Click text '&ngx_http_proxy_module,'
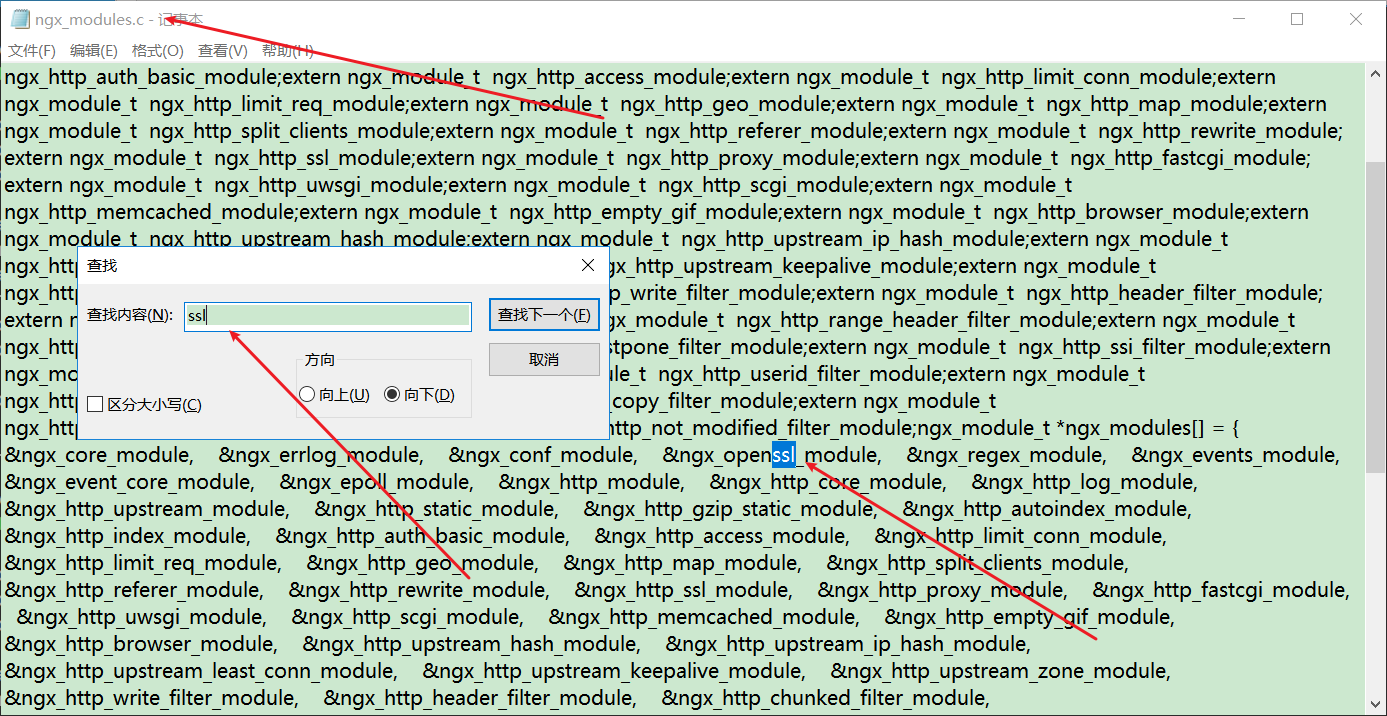 [x=943, y=591]
